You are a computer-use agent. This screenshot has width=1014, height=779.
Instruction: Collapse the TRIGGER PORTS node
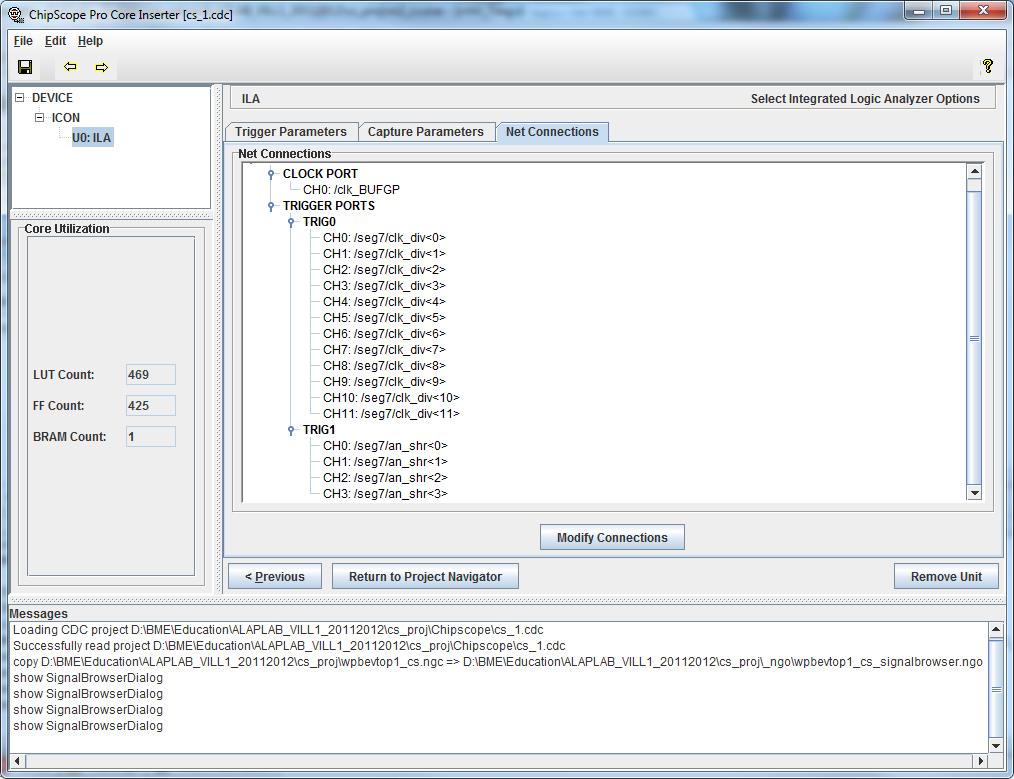coord(271,206)
